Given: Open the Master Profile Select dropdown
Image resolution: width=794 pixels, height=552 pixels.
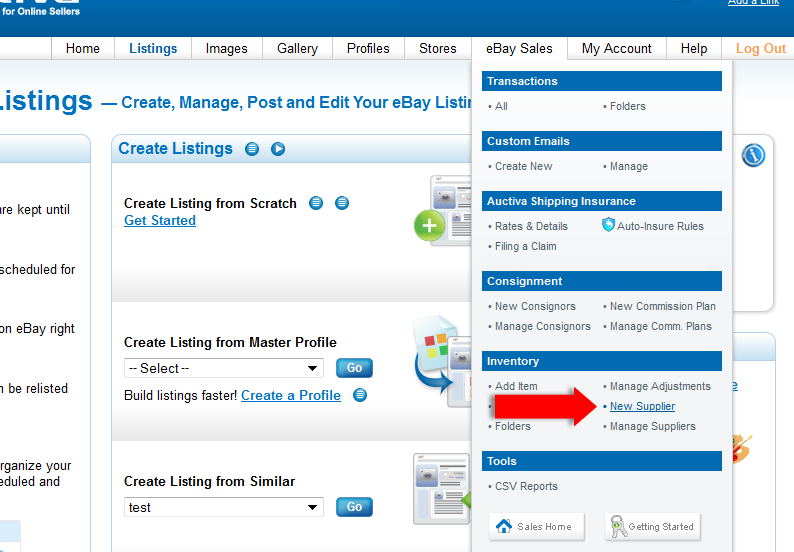Looking at the screenshot, I should (x=224, y=368).
